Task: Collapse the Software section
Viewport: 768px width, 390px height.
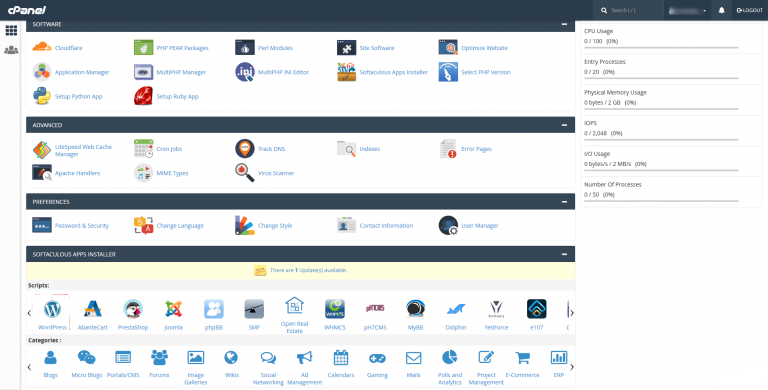Action: [564, 24]
